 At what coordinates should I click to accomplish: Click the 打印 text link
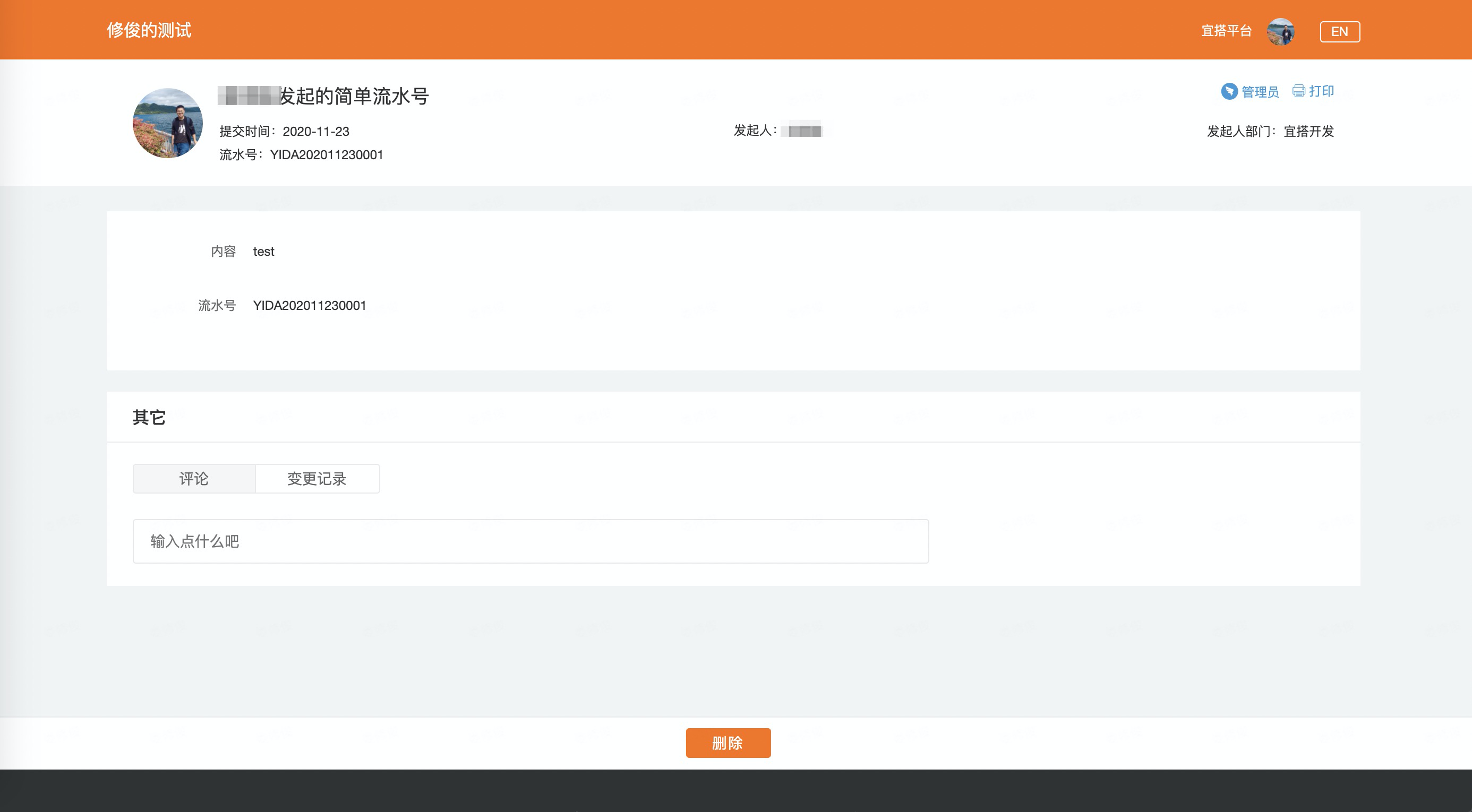(x=1321, y=91)
